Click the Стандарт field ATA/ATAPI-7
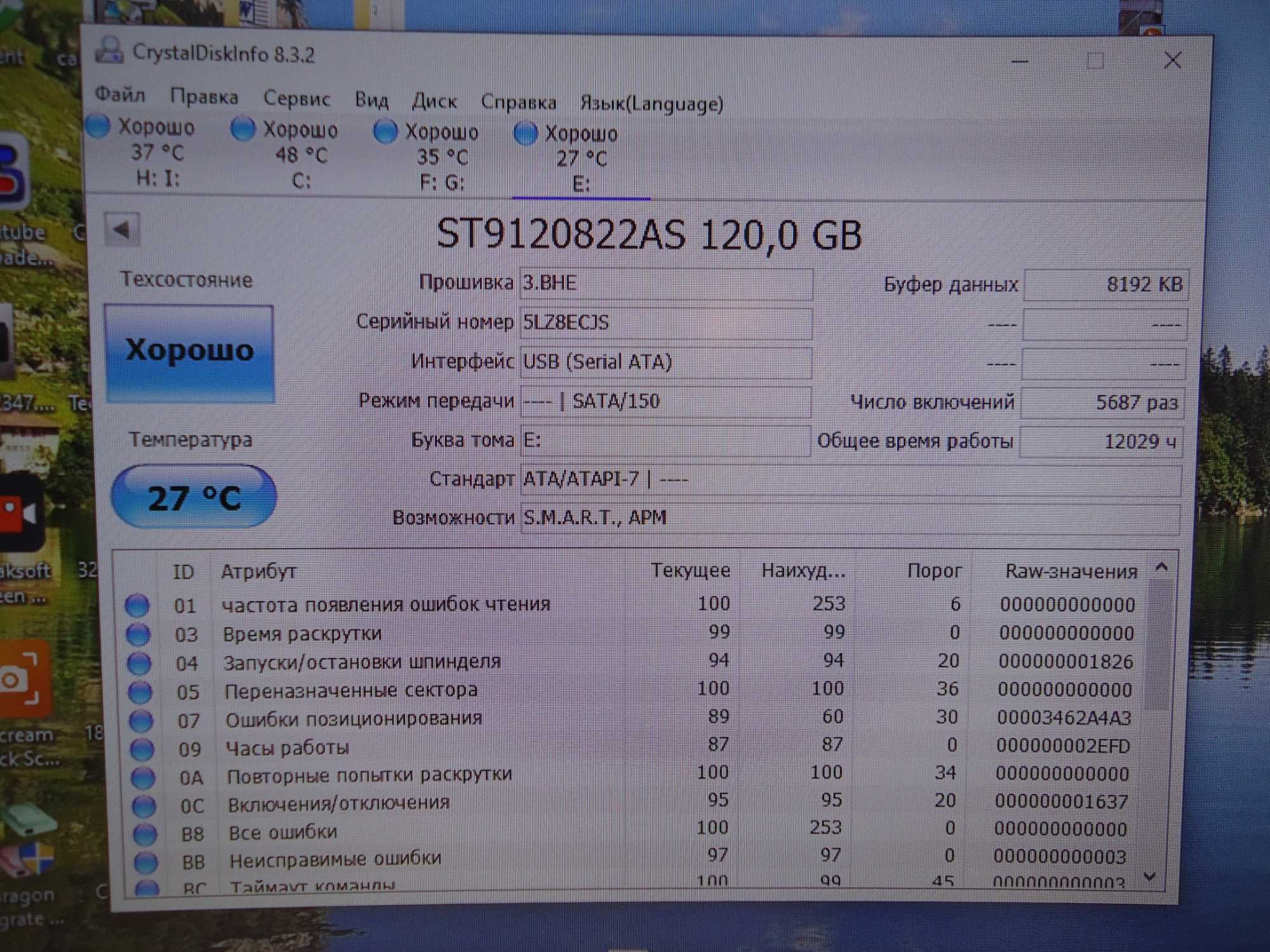Viewport: 1270px width, 952px height. [851, 479]
